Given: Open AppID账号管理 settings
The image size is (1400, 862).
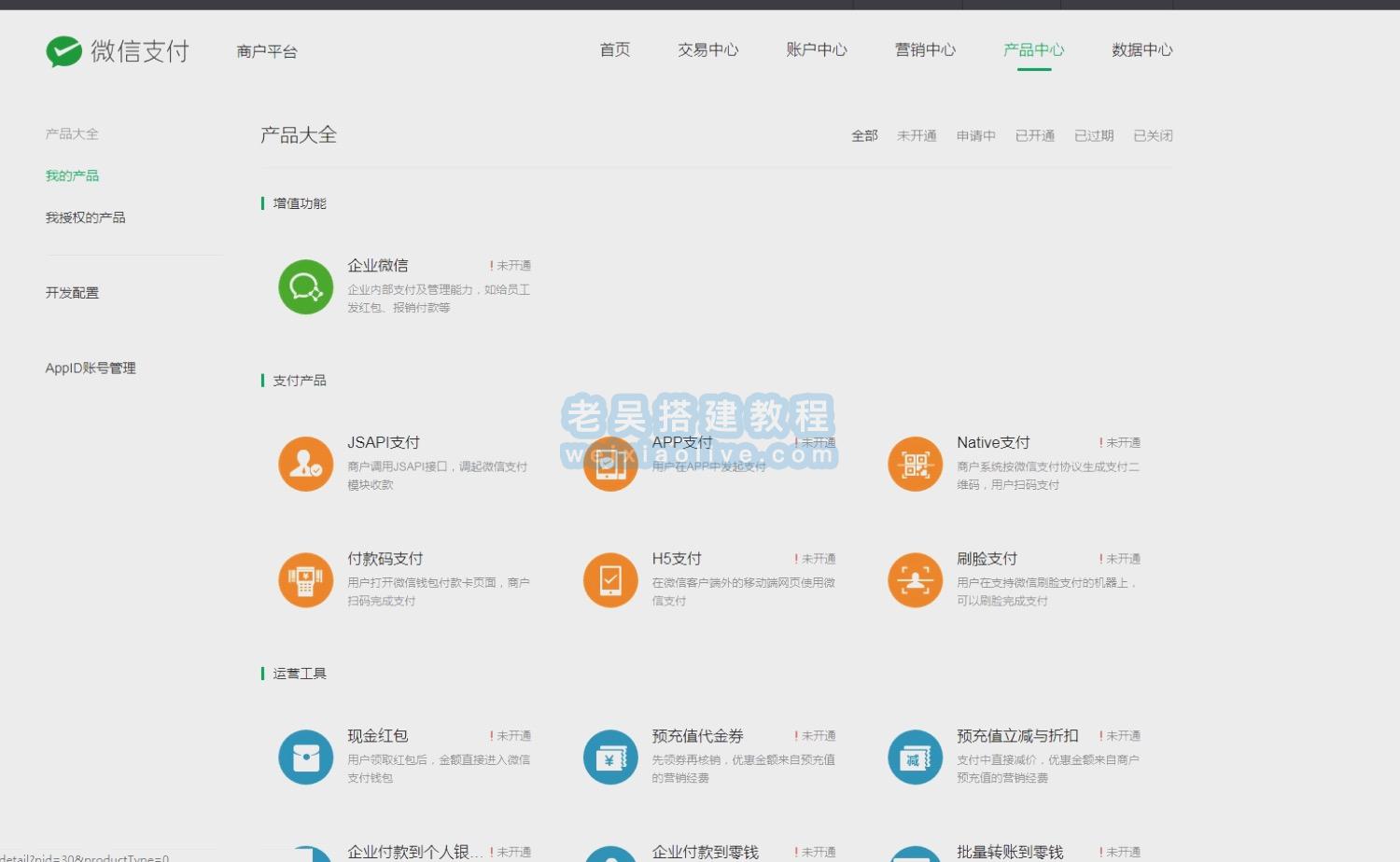Looking at the screenshot, I should point(91,368).
